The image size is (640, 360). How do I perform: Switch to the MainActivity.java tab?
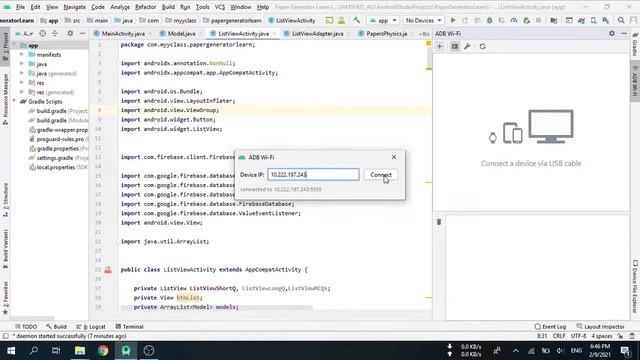click(123, 34)
